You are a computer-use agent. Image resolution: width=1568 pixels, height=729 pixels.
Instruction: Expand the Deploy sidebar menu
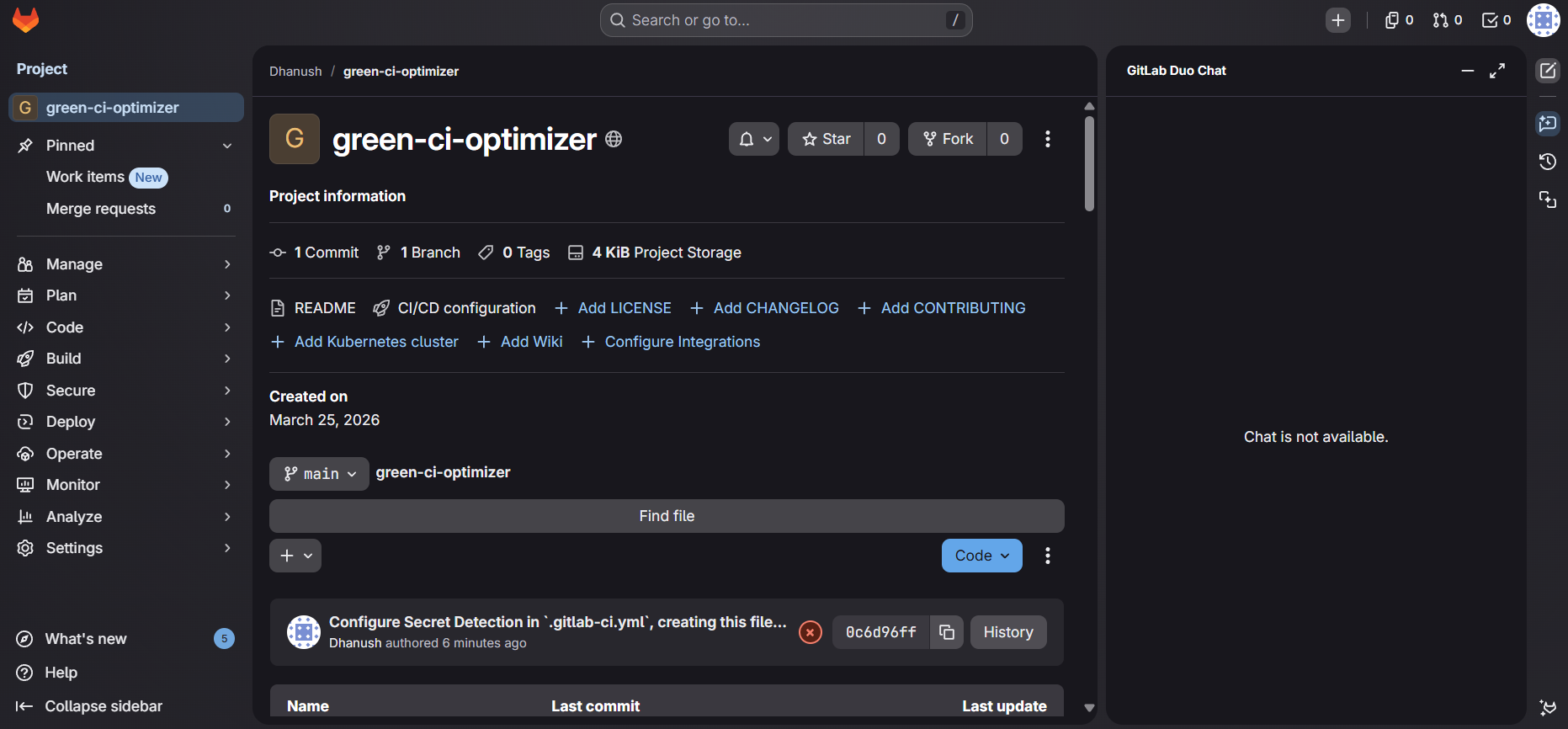tap(126, 422)
